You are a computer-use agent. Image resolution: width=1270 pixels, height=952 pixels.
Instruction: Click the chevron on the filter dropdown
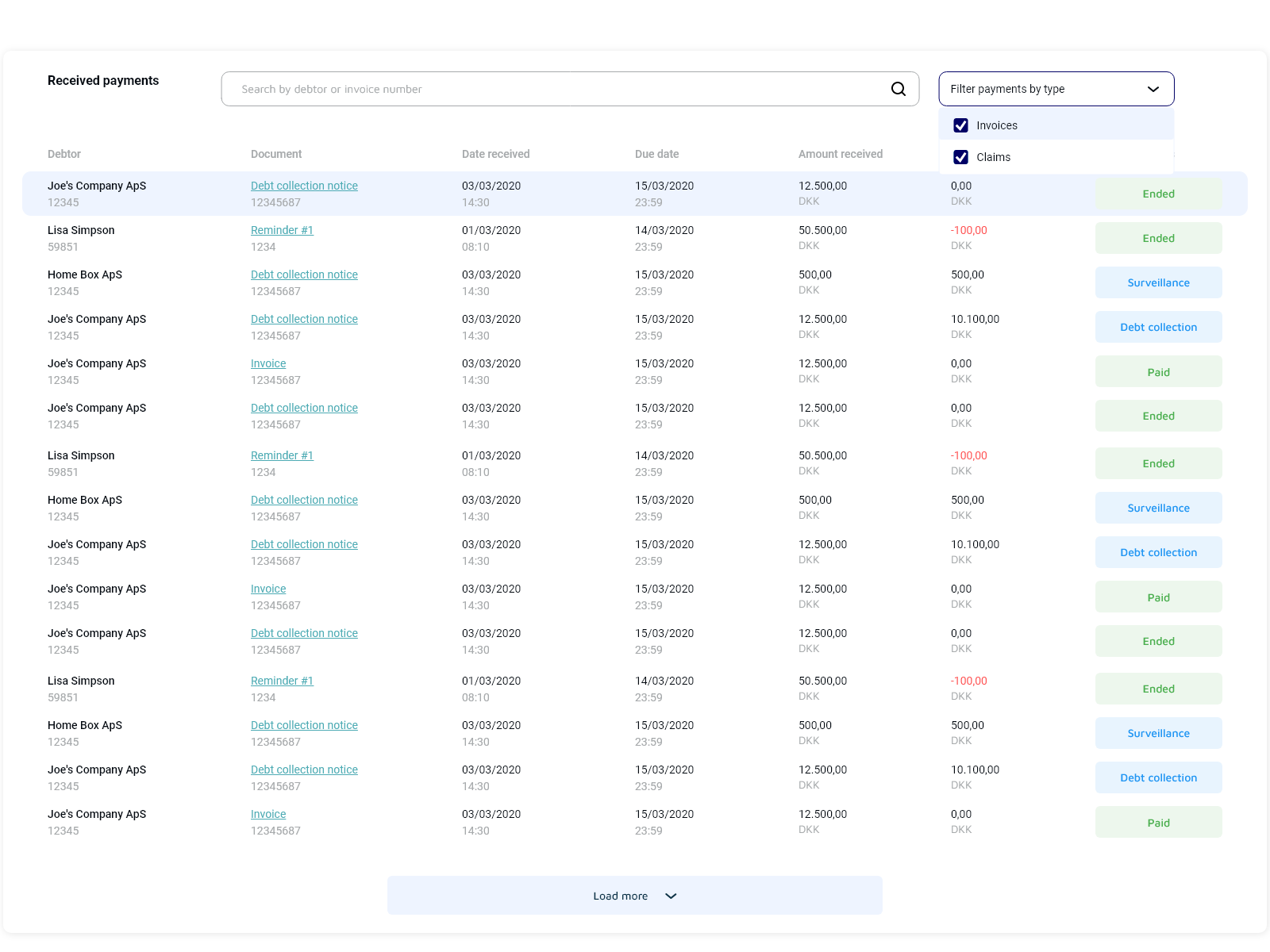coord(1153,89)
